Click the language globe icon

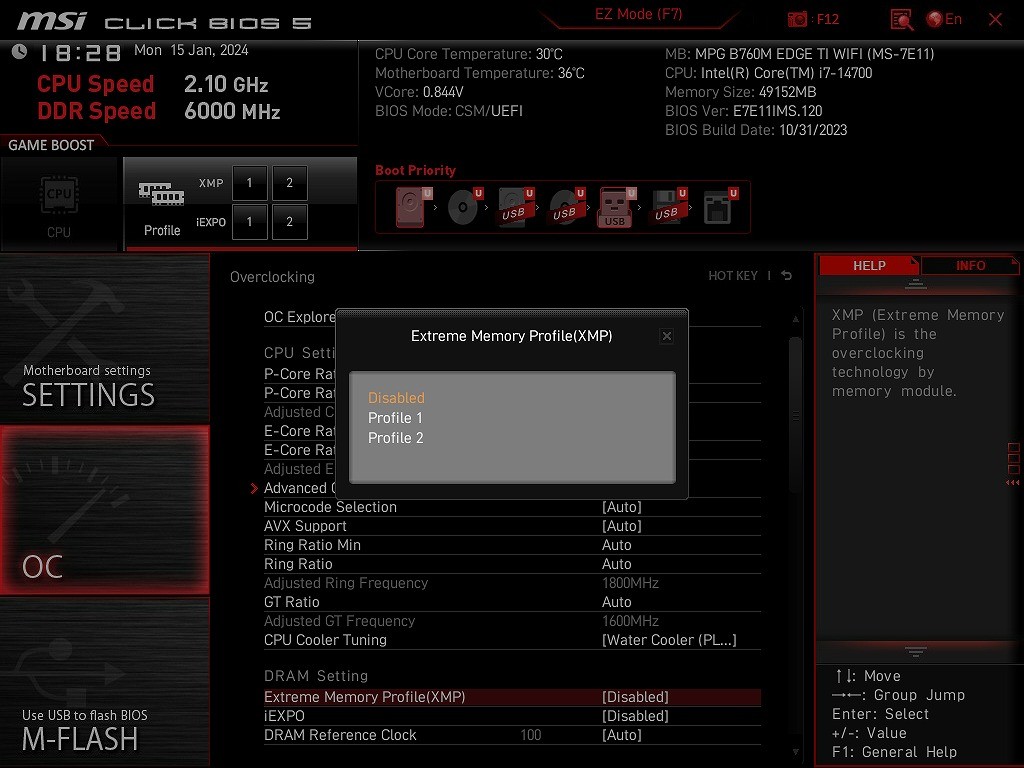(935, 19)
